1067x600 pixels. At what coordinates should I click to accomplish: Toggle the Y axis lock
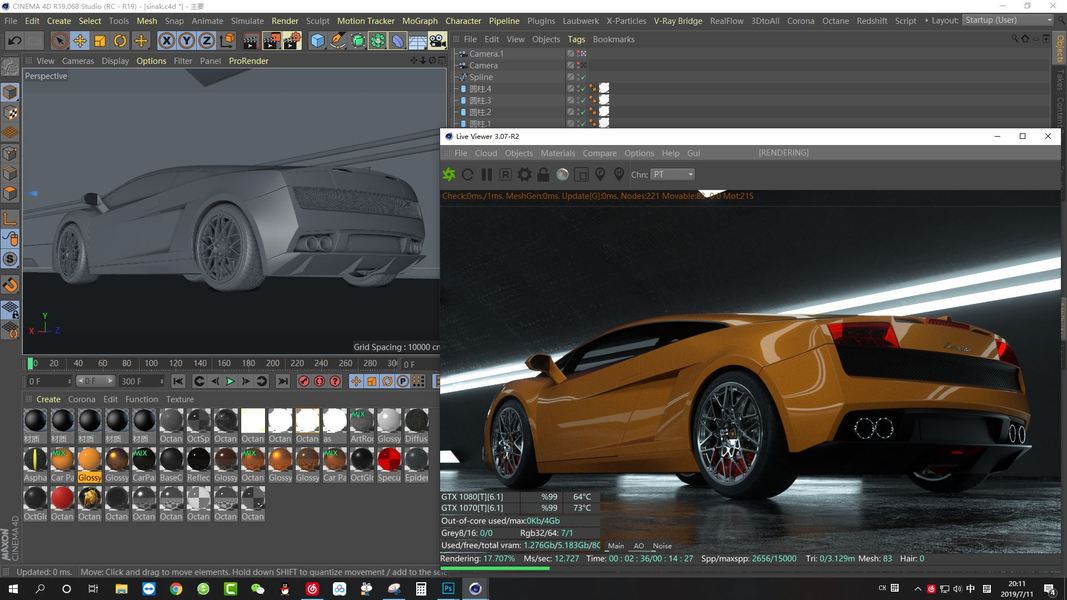tap(186, 41)
